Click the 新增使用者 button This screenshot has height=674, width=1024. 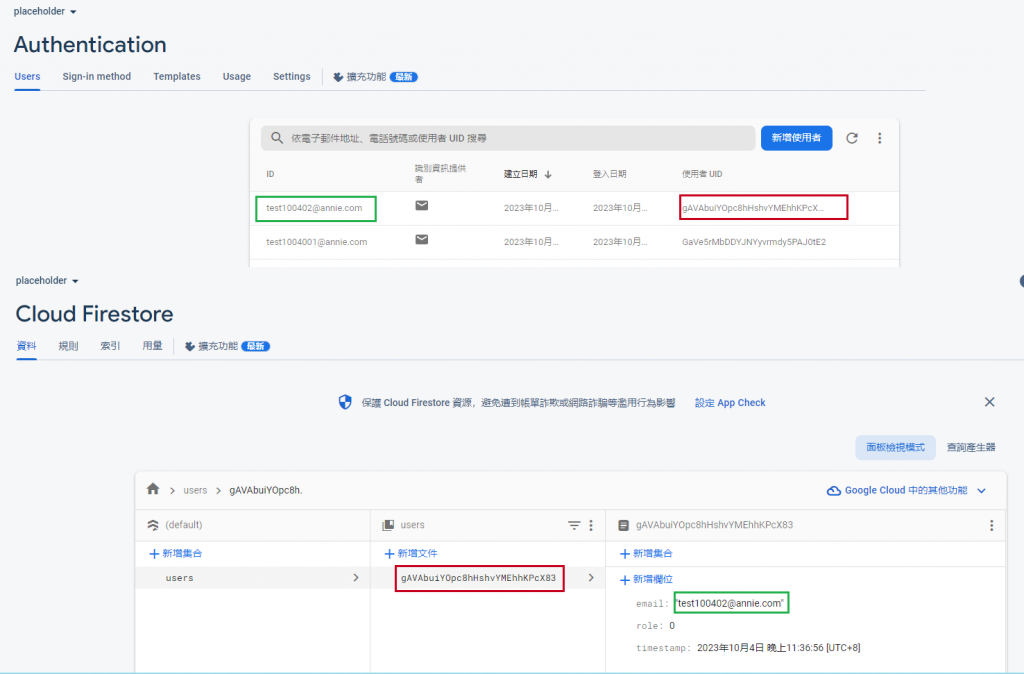796,138
